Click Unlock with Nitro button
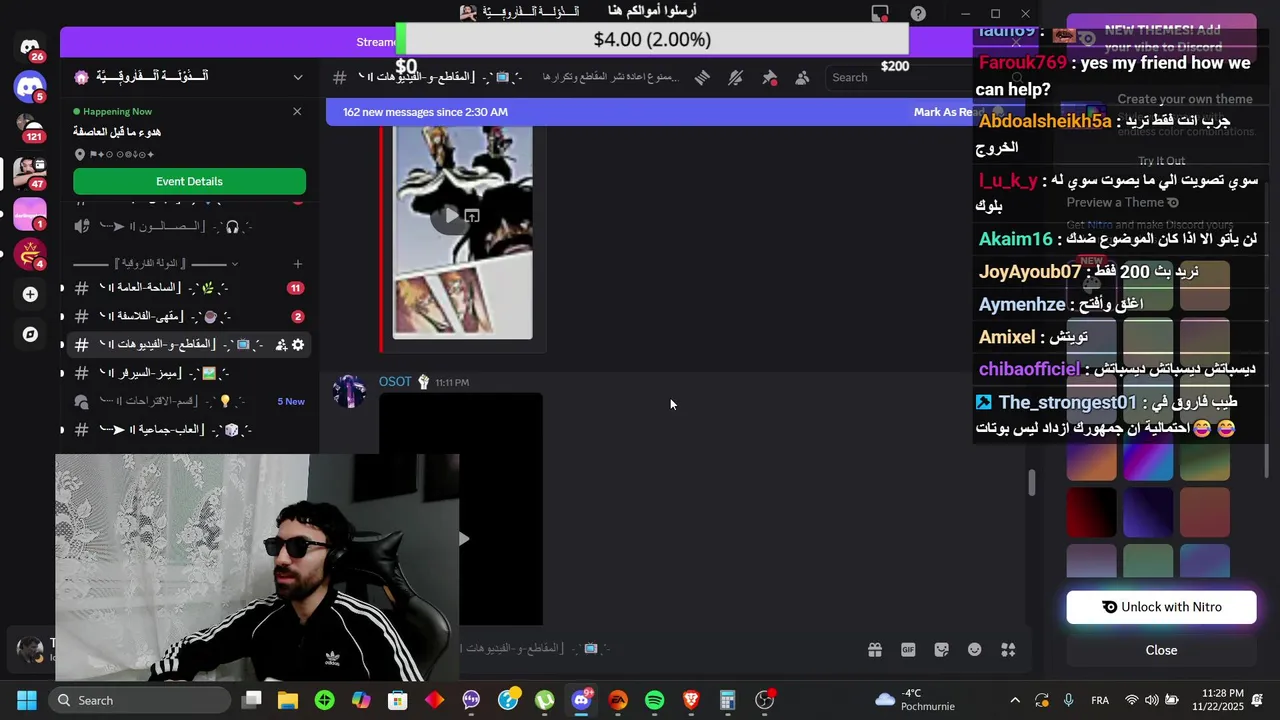The height and width of the screenshot is (720, 1280). [x=1161, y=607]
